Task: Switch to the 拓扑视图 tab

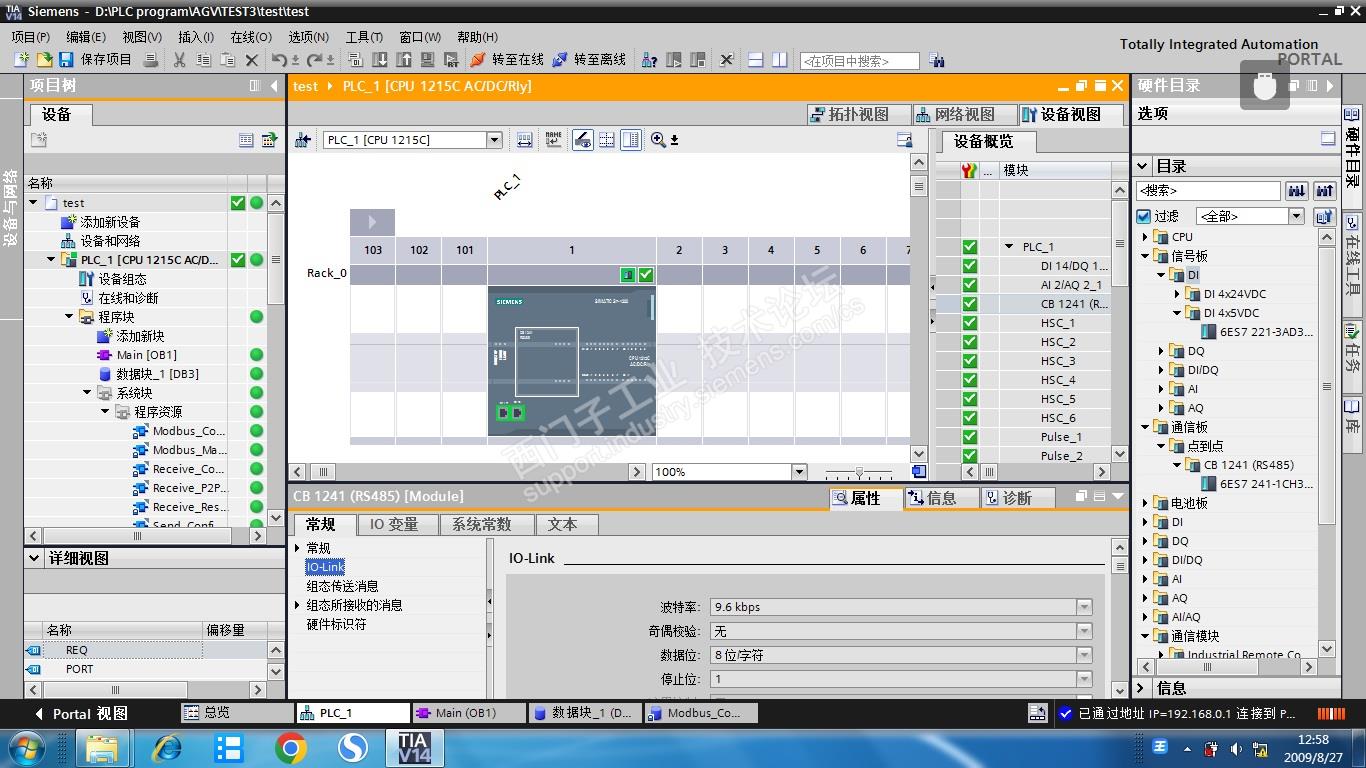Action: pyautogui.click(x=858, y=114)
